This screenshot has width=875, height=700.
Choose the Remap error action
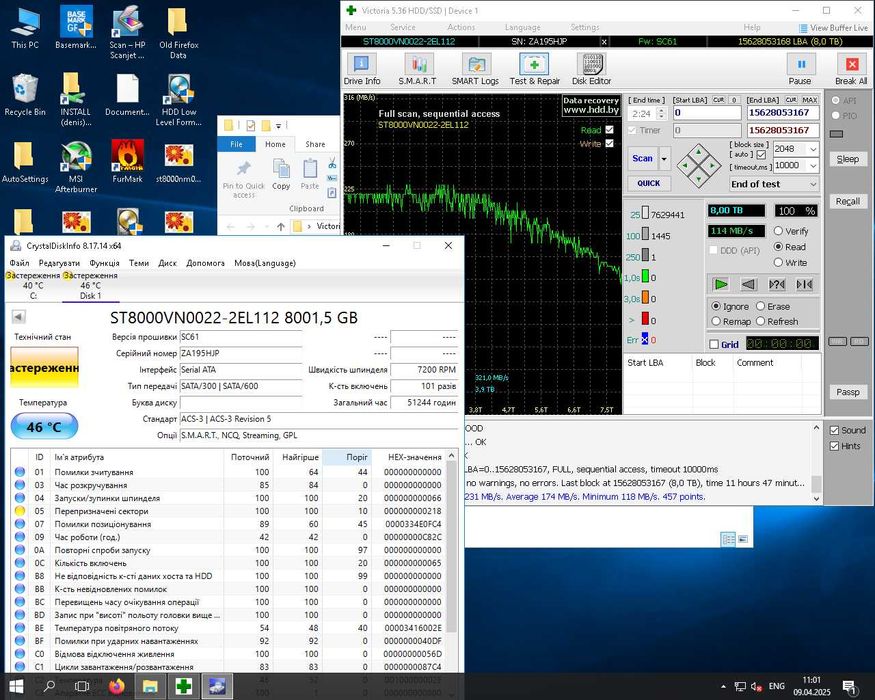coord(716,321)
